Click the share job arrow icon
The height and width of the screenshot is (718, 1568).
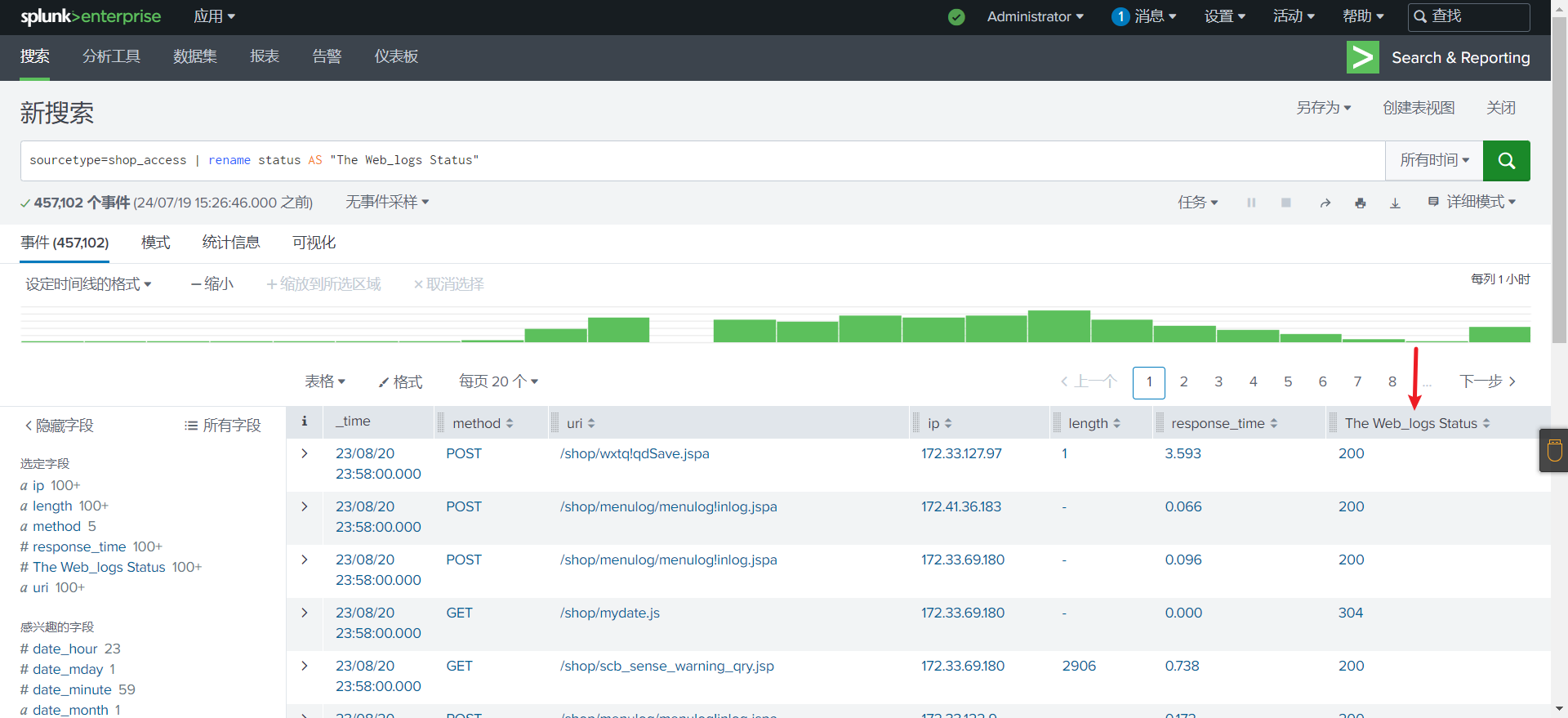click(x=1325, y=203)
